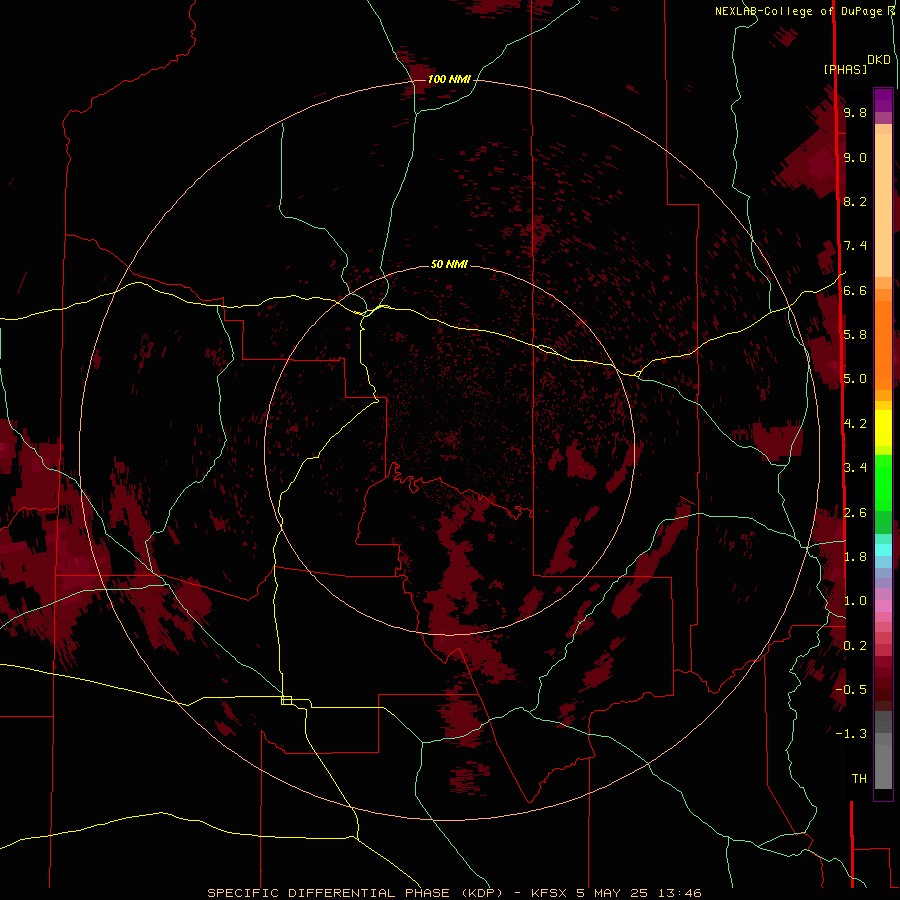Screen dimensions: 900x900
Task: Click the "KFSX" radar site identifier
Action: (551, 893)
